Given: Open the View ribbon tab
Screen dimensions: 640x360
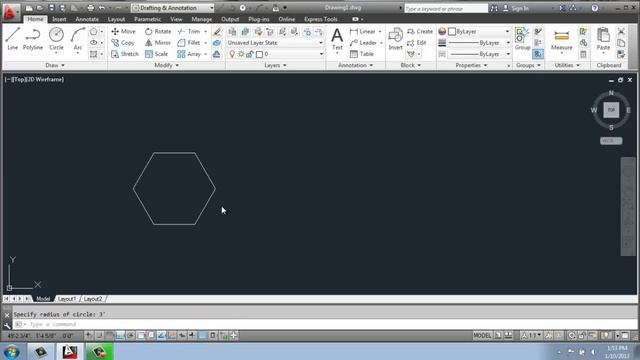Looking at the screenshot, I should 176,19.
